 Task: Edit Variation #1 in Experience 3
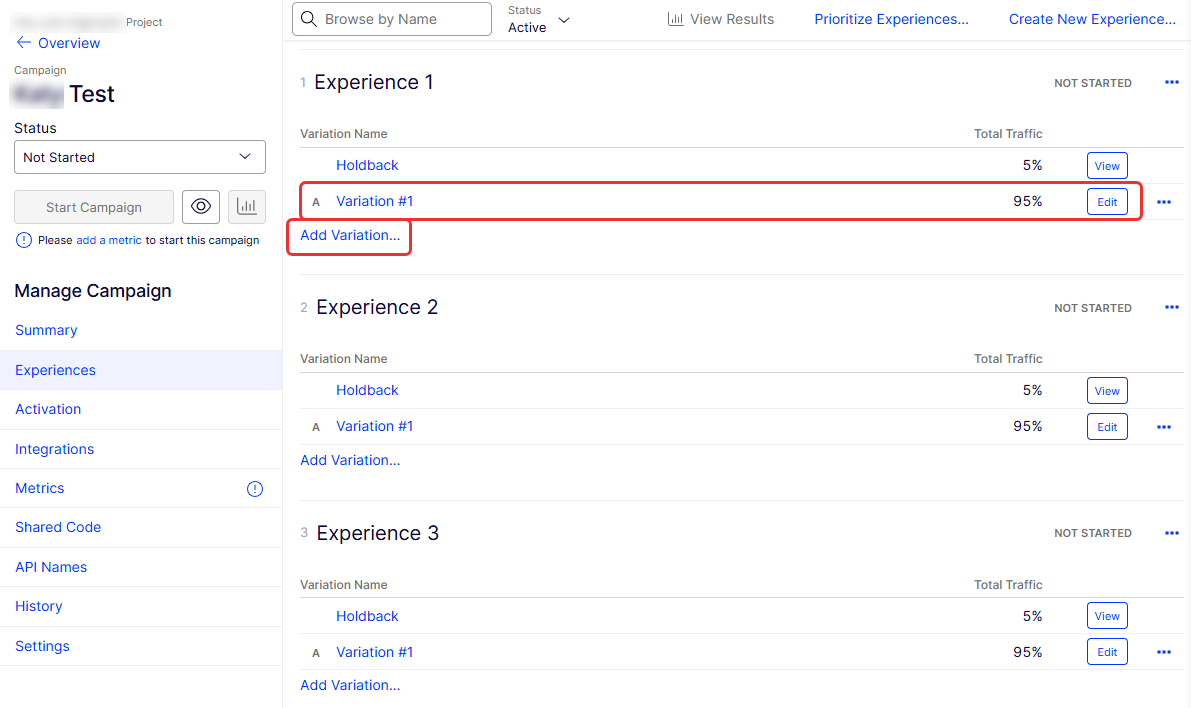tap(1107, 652)
